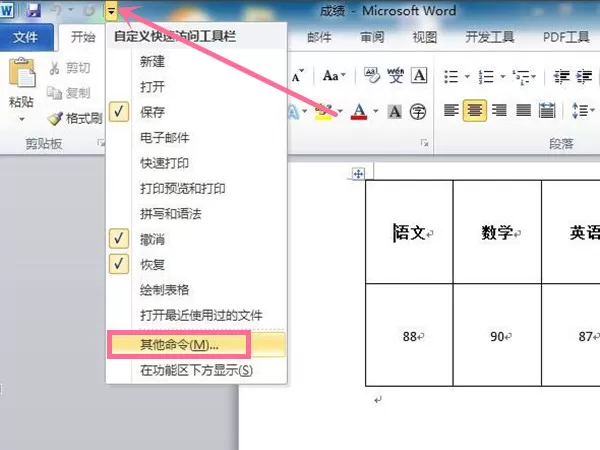Screen dimensions: 600x450
Task: Select 新建 in the customize menu
Action: point(196,61)
